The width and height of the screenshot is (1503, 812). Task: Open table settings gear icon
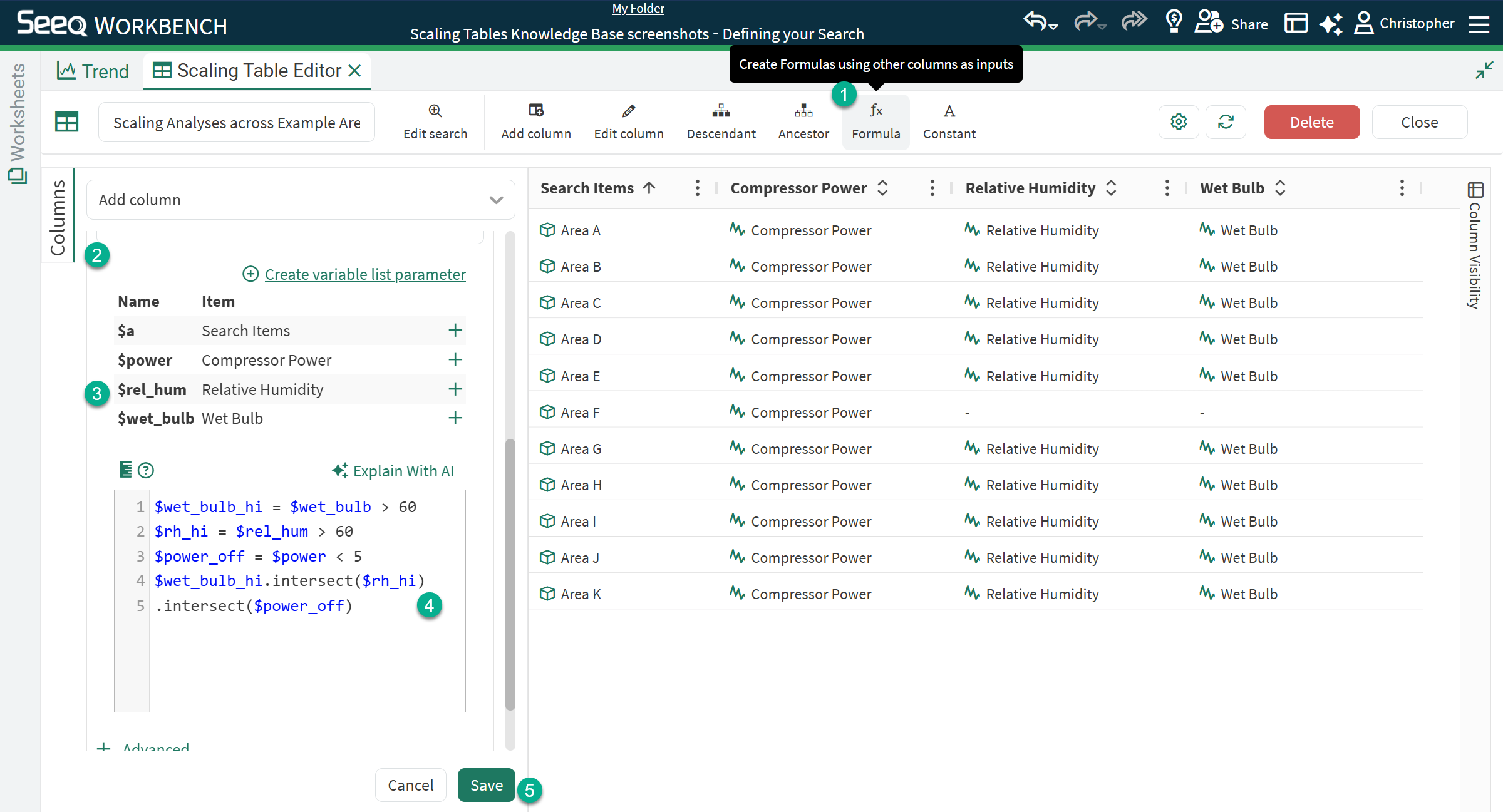(x=1179, y=122)
